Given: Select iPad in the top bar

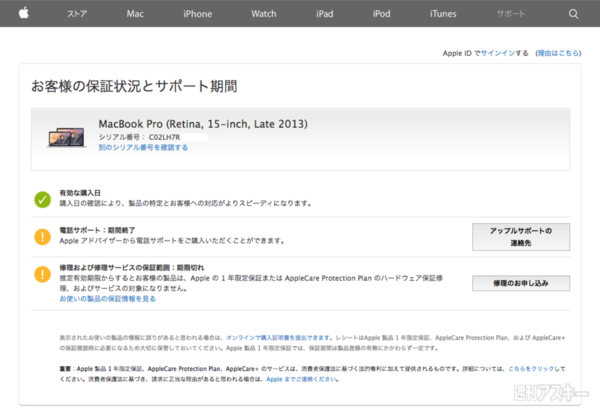Looking at the screenshot, I should pyautogui.click(x=324, y=14).
